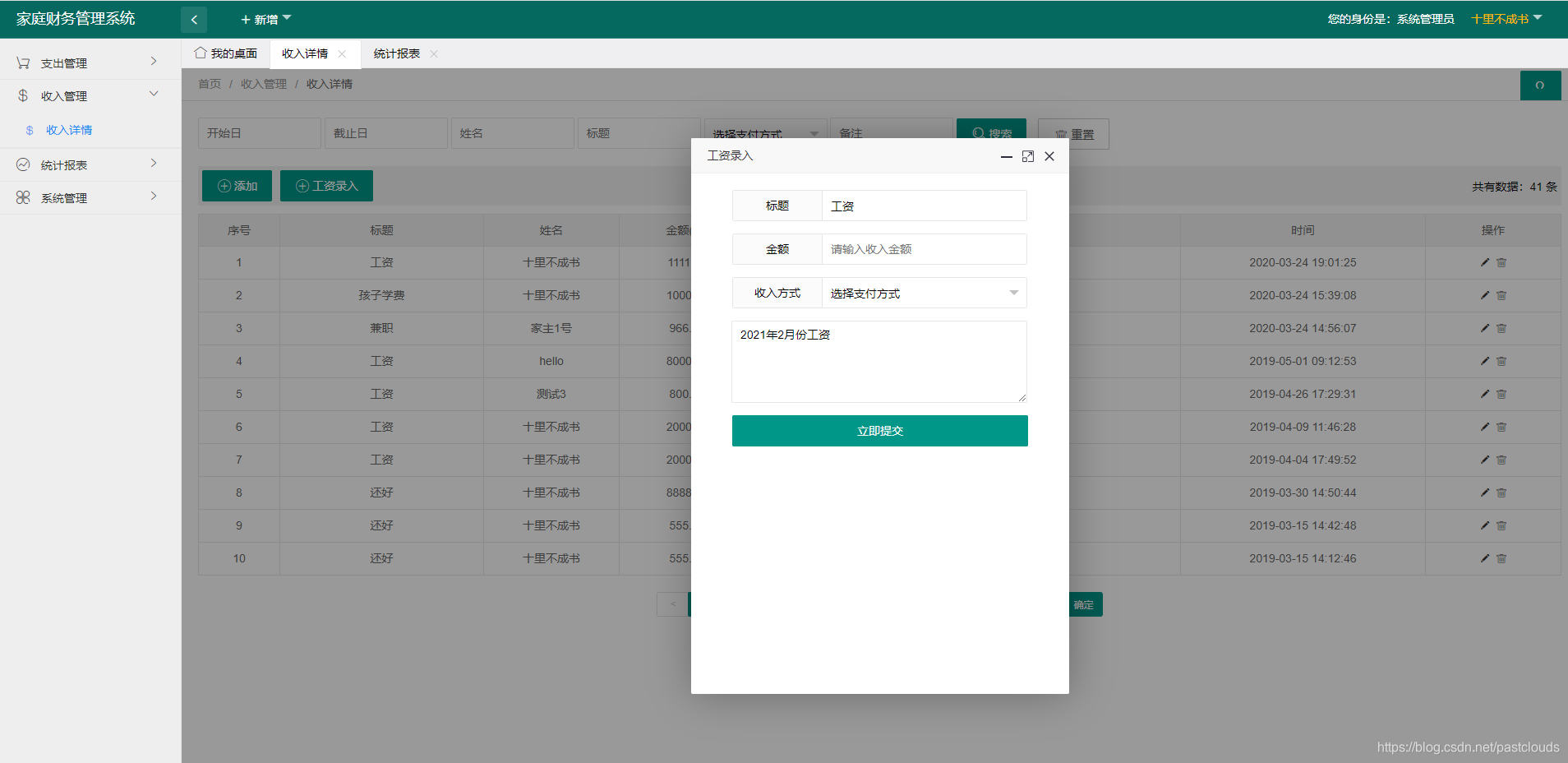Screen dimensions: 1568x763
Task: Minimize the 工资录入 dialog
Action: [1006, 156]
